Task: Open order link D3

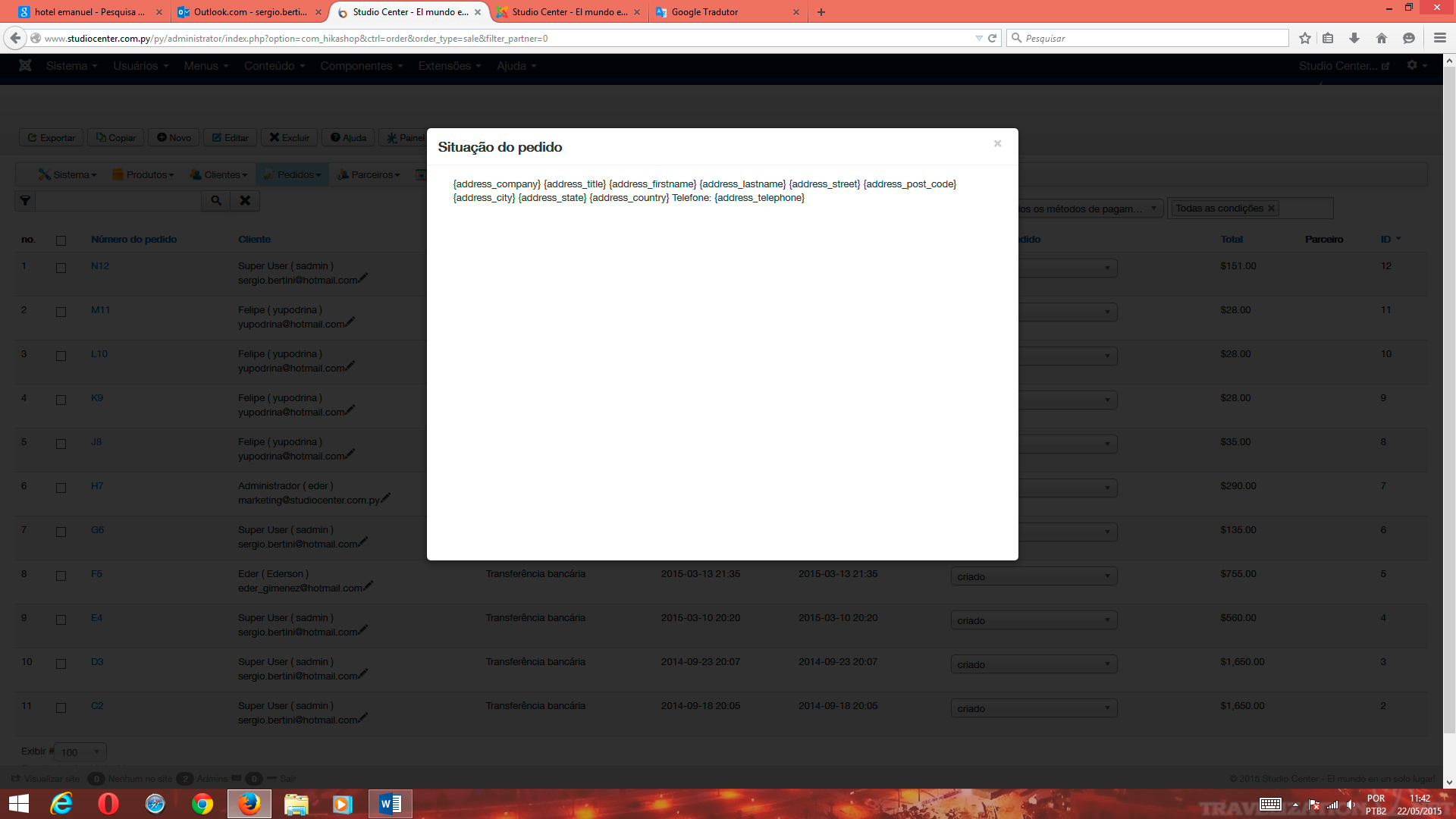Action: pos(97,662)
